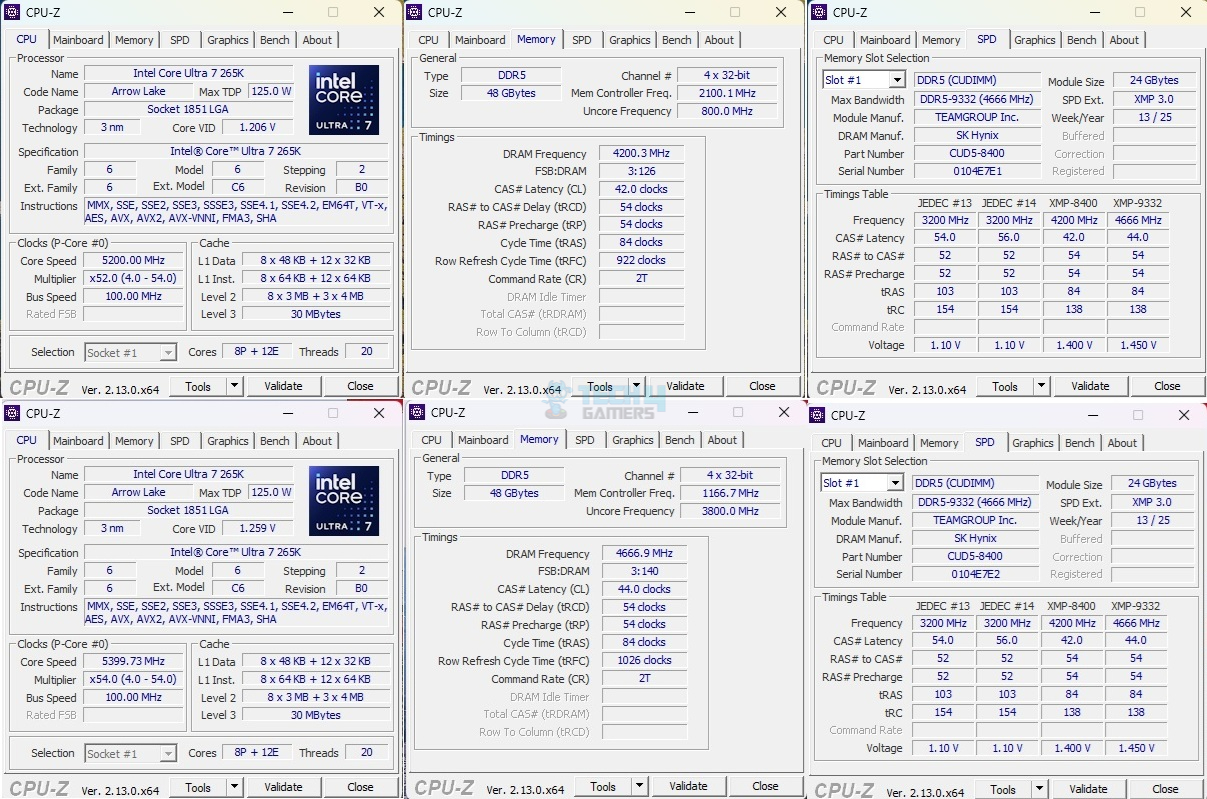Select About tab in bottom-left CPU window

coord(317,441)
